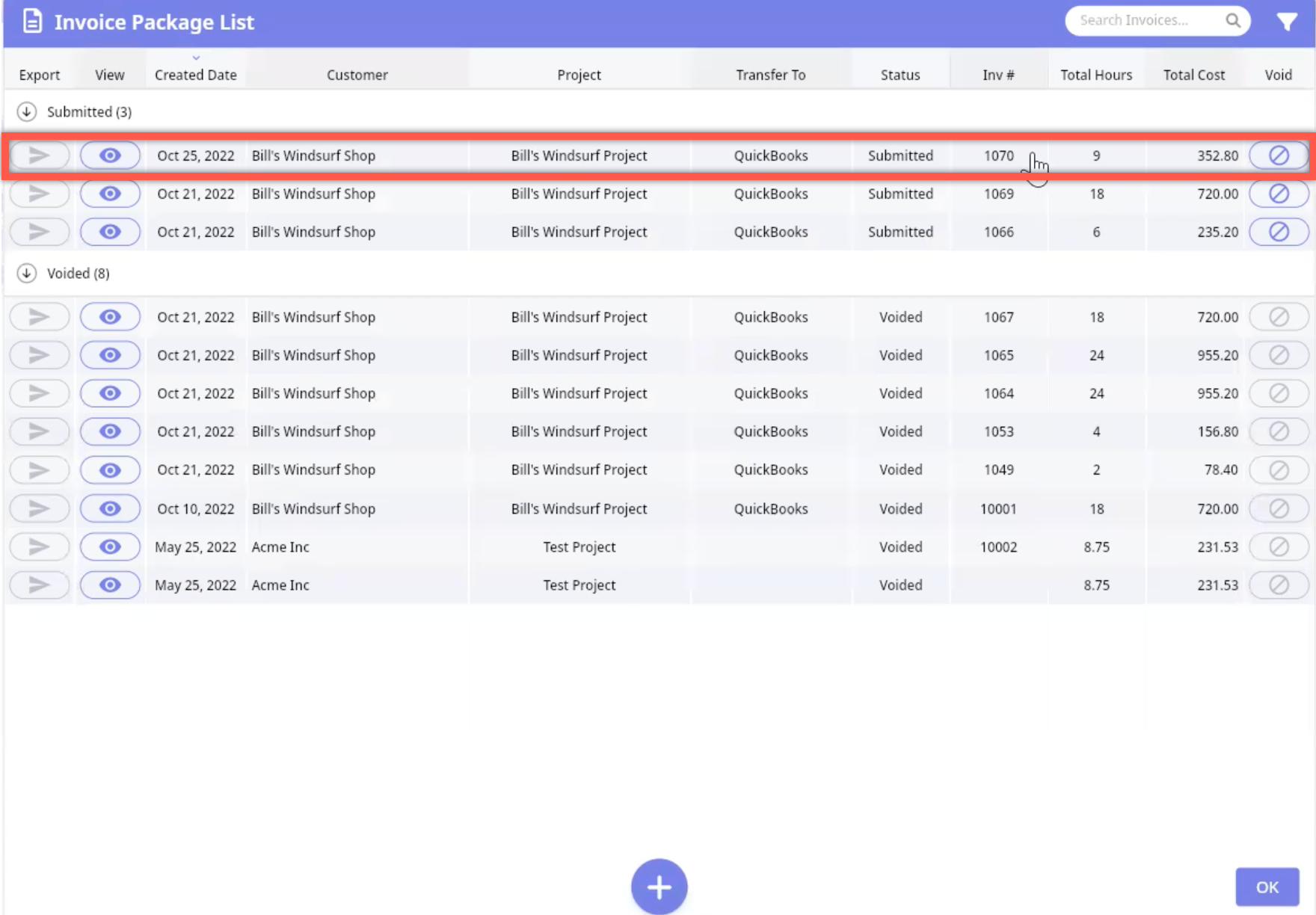1316x915 pixels.
Task: Export invoice 1066 with the send icon
Action: pyautogui.click(x=39, y=232)
